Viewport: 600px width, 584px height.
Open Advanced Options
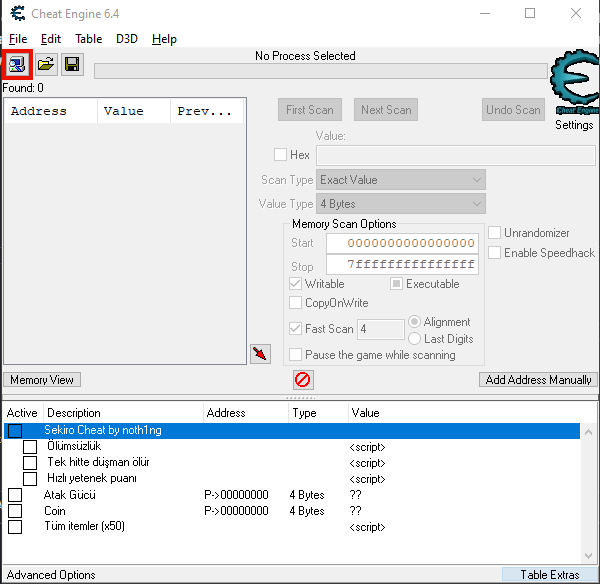coord(51,575)
